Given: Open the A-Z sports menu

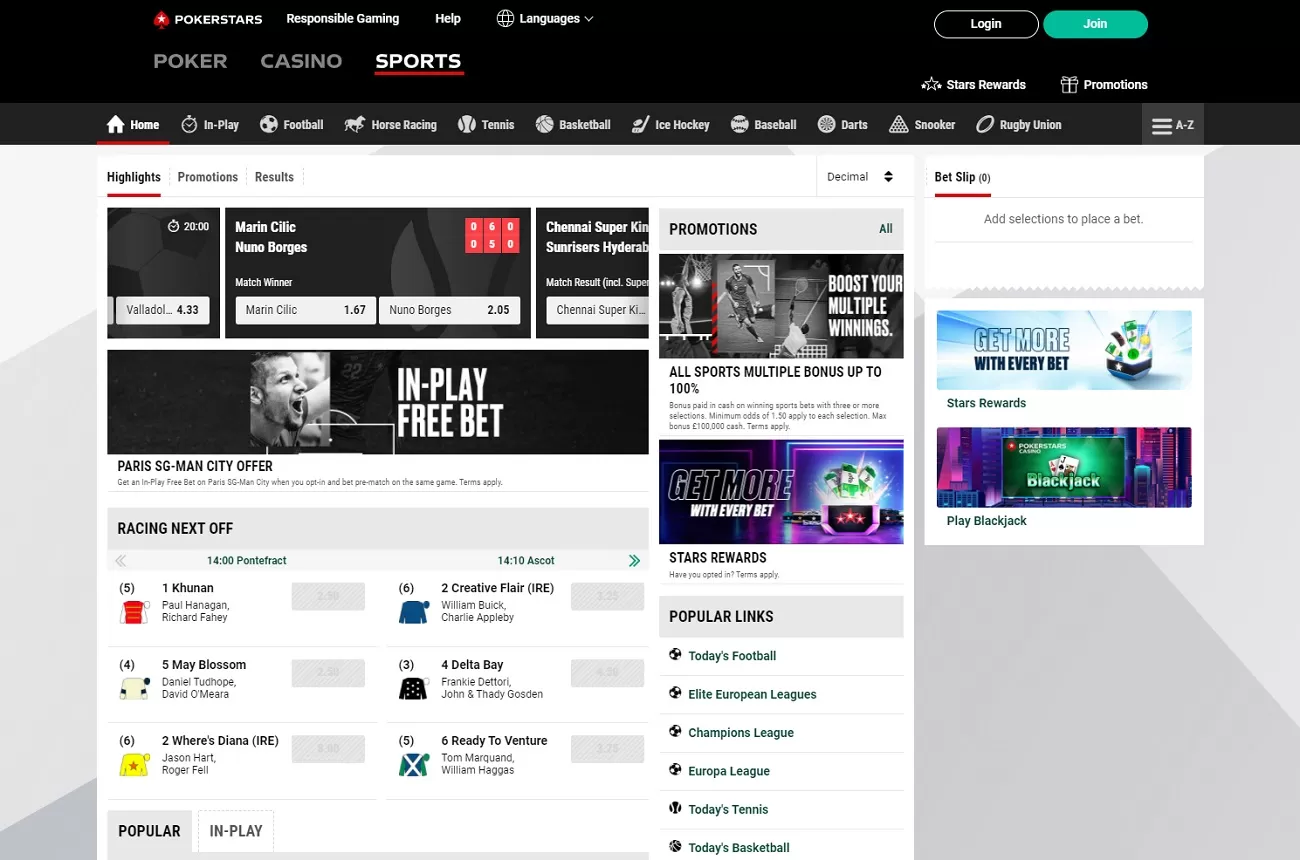Looking at the screenshot, I should (1173, 125).
